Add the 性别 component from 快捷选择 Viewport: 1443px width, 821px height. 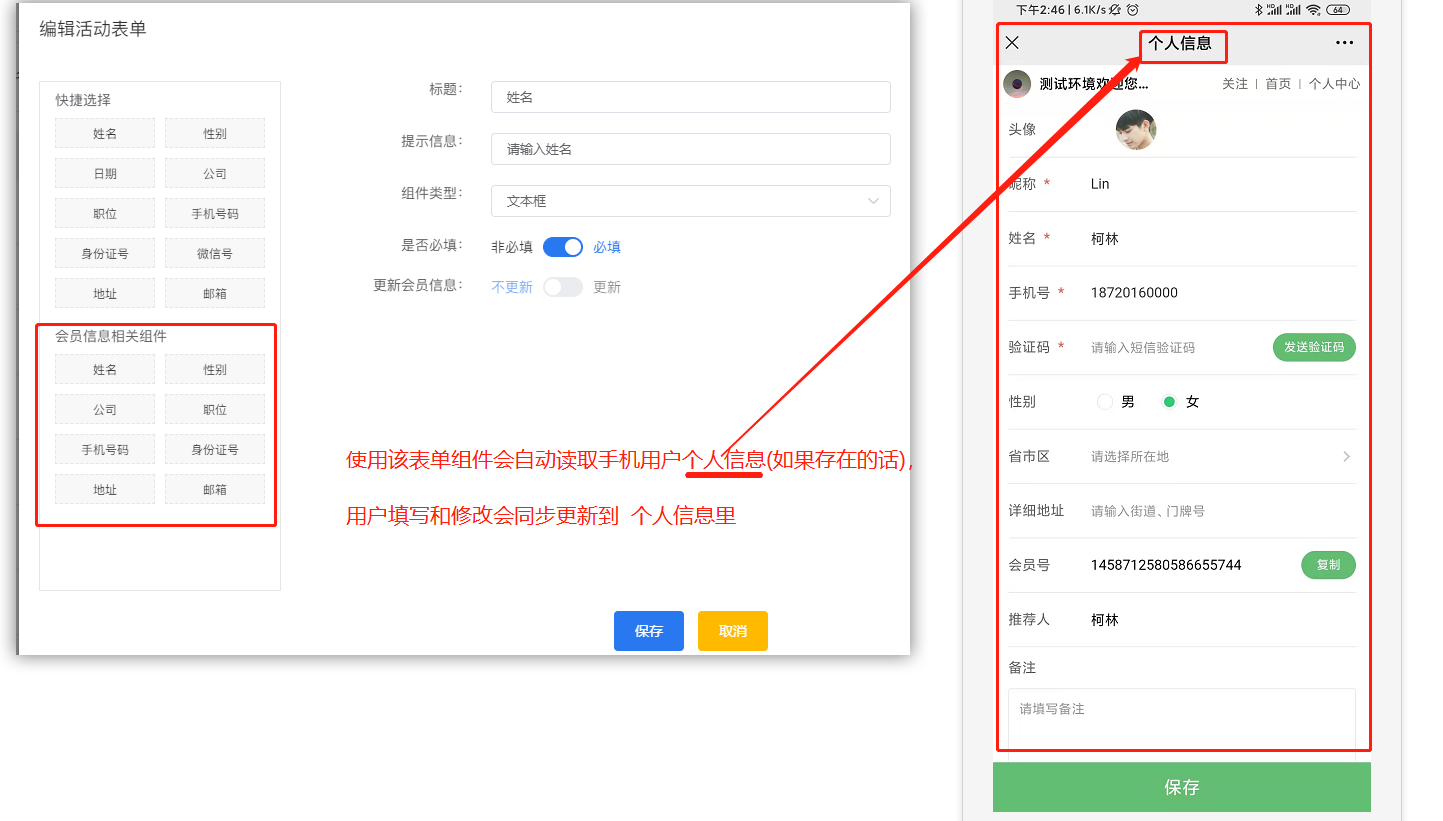point(215,133)
